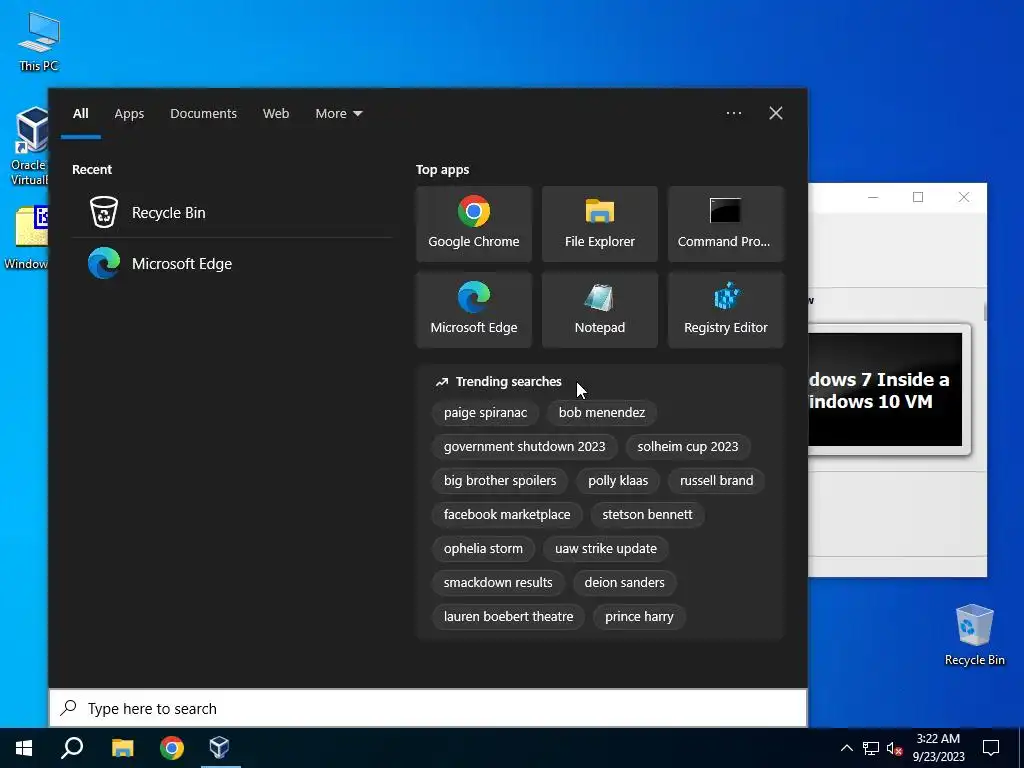This screenshot has width=1024, height=768.
Task: Search trending 'polly klaas'
Action: tap(618, 480)
